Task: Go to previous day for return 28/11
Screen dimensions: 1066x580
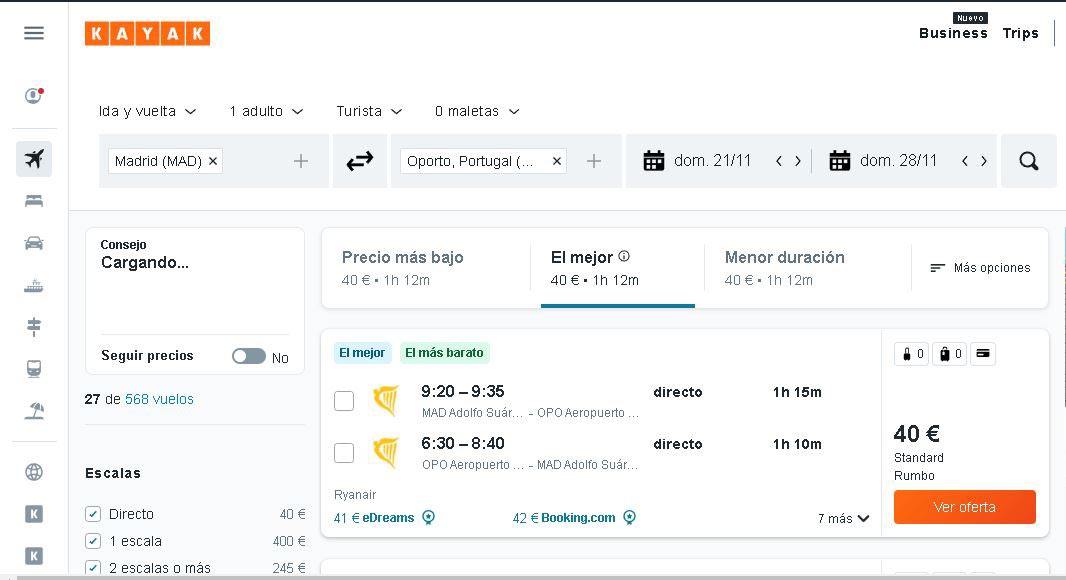Action: pos(965,161)
